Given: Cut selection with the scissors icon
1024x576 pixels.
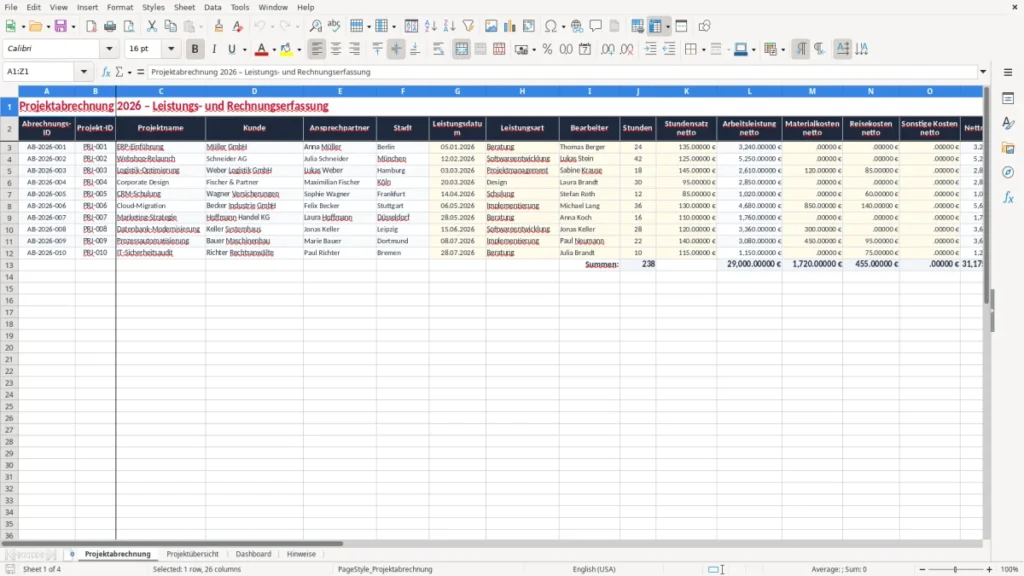Looking at the screenshot, I should pos(152,26).
